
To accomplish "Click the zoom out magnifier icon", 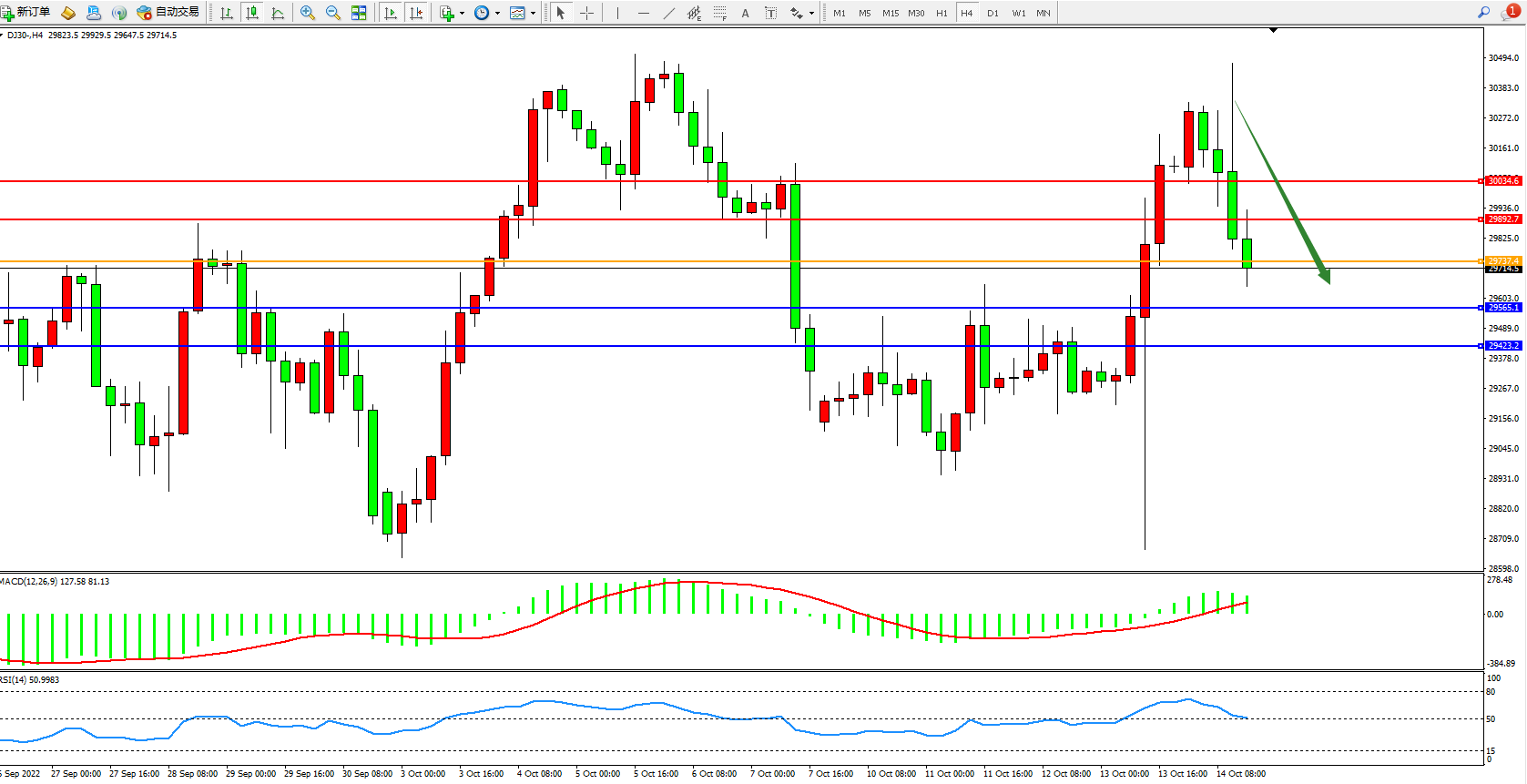I will (x=333, y=13).
